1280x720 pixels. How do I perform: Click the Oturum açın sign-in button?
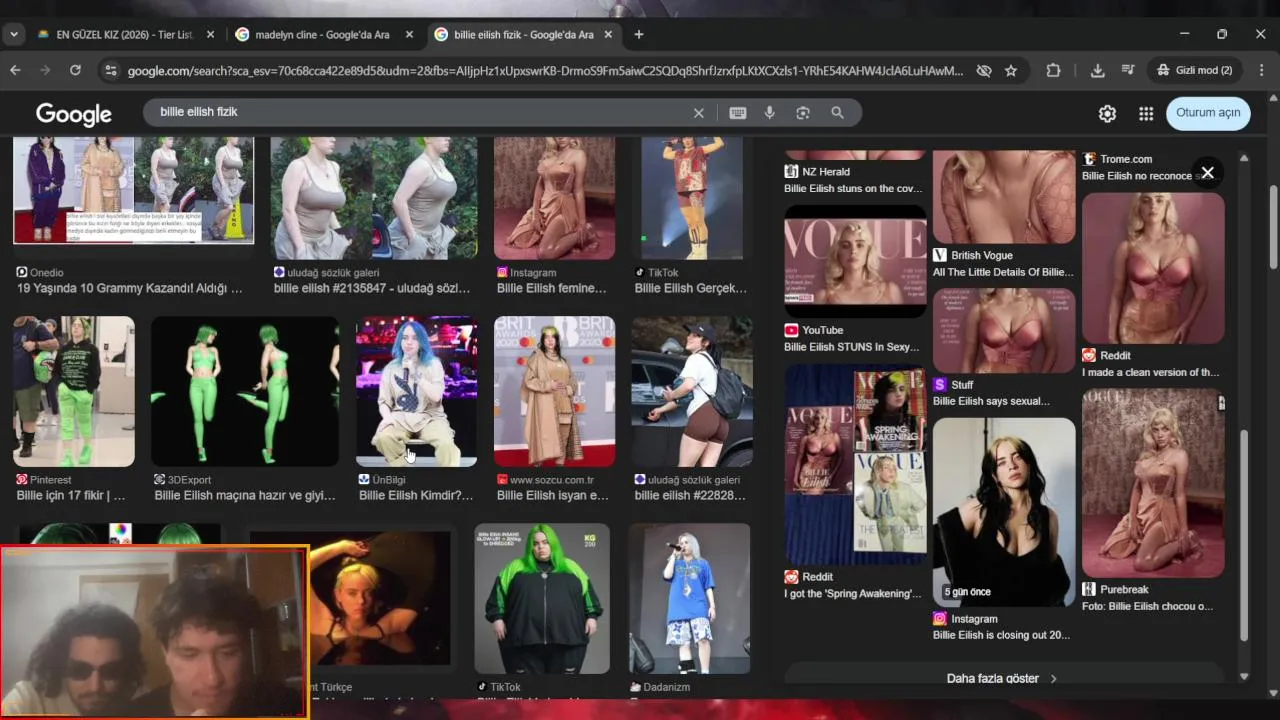tap(1208, 112)
